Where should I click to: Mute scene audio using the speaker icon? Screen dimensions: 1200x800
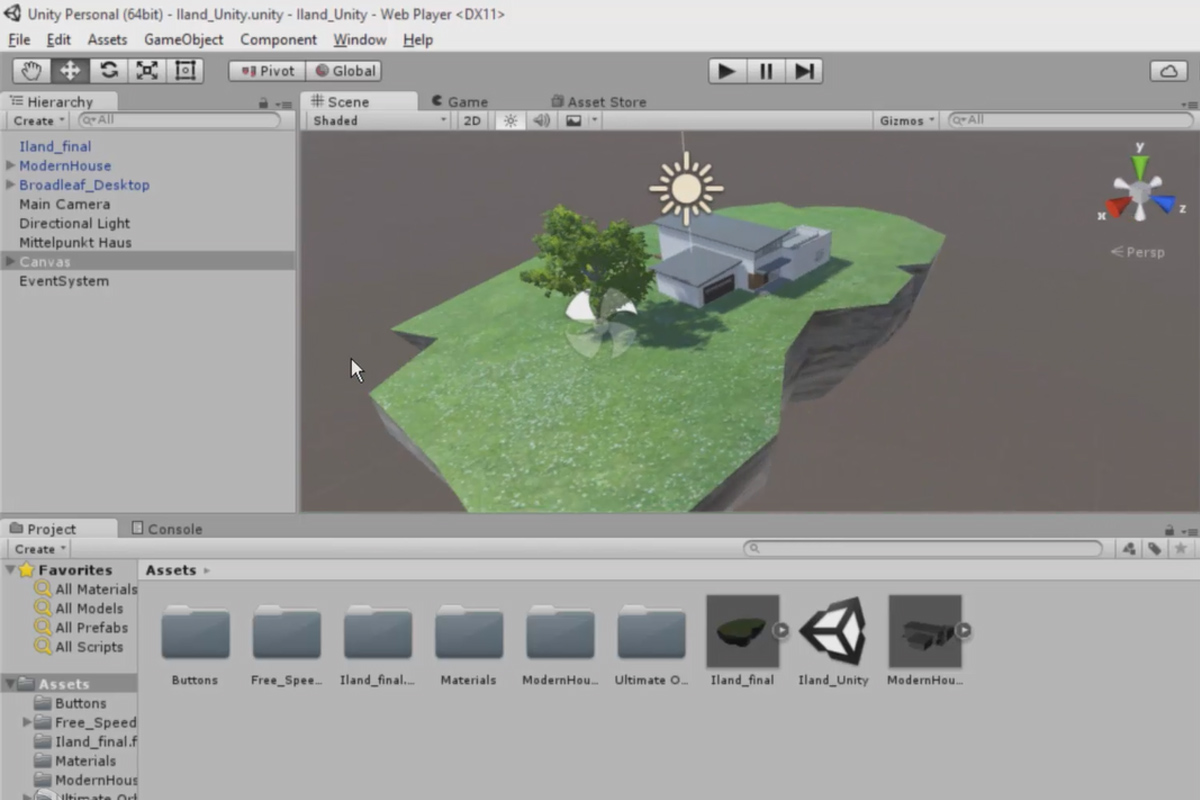point(540,120)
